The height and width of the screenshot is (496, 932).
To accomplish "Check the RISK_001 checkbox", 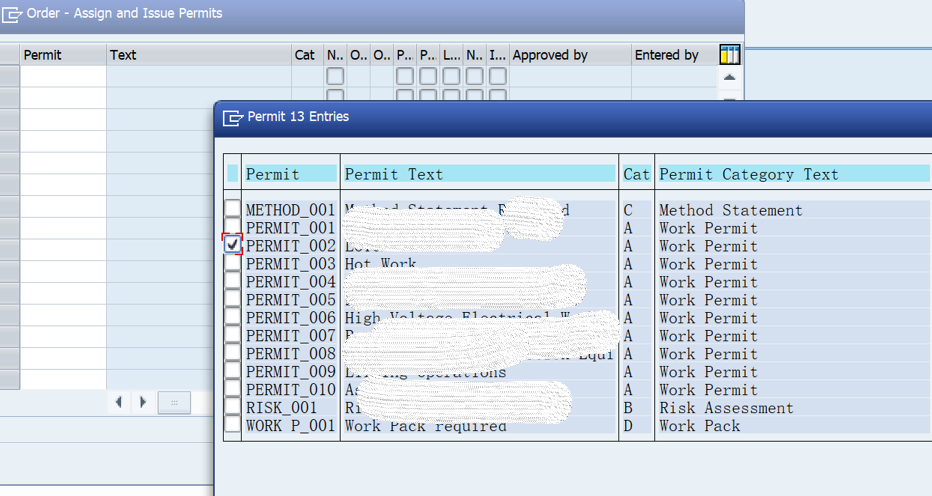I will tap(232, 406).
